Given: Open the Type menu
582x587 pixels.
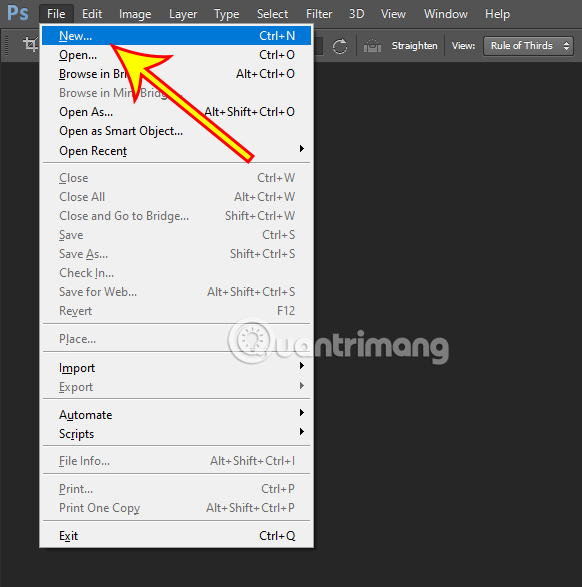Looking at the screenshot, I should tap(226, 14).
